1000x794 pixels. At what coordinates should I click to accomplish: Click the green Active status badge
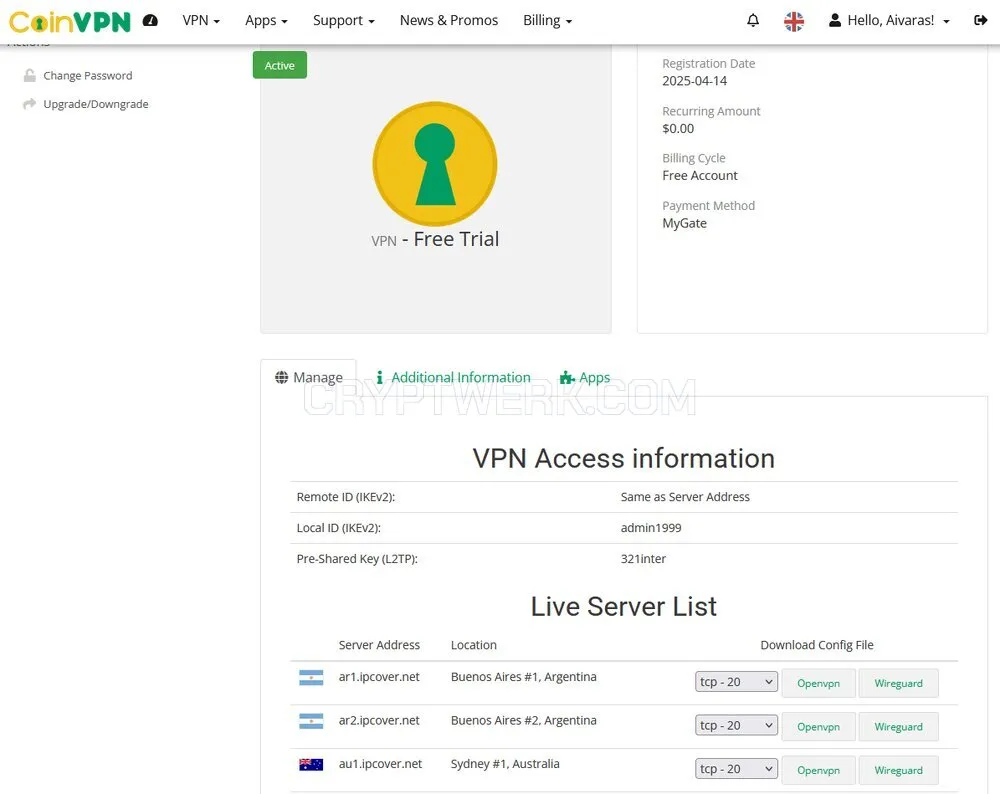coord(279,65)
